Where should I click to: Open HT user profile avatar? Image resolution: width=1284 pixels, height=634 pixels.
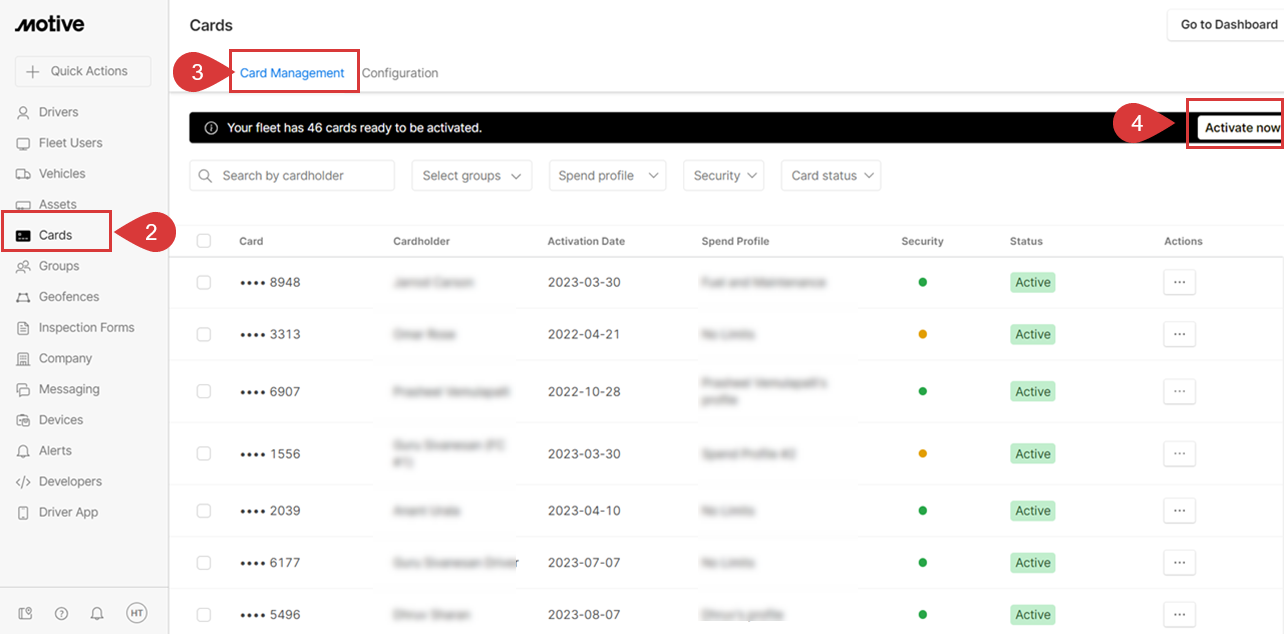coord(137,613)
